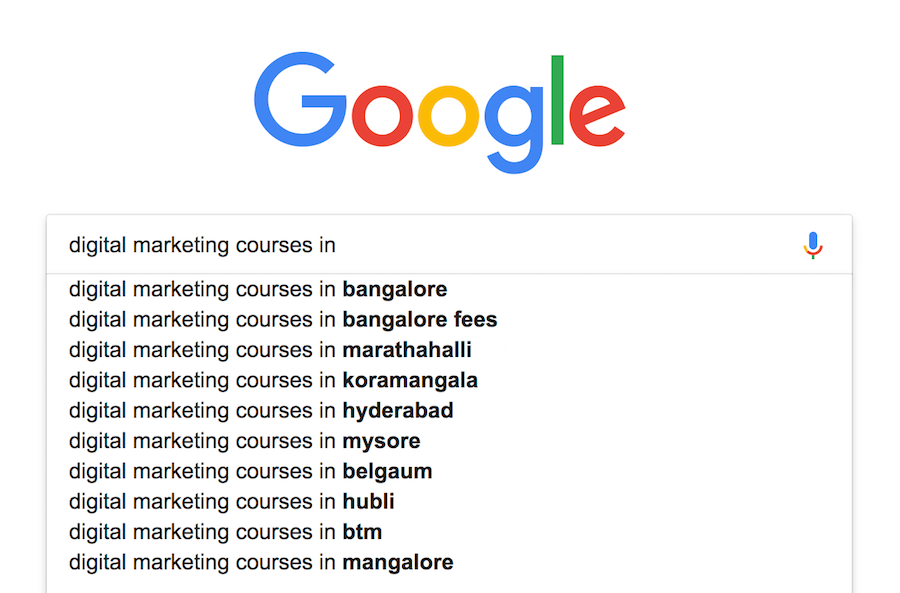Click empty search box area left of microphone
Screen dimensions: 900x593
pos(568,246)
